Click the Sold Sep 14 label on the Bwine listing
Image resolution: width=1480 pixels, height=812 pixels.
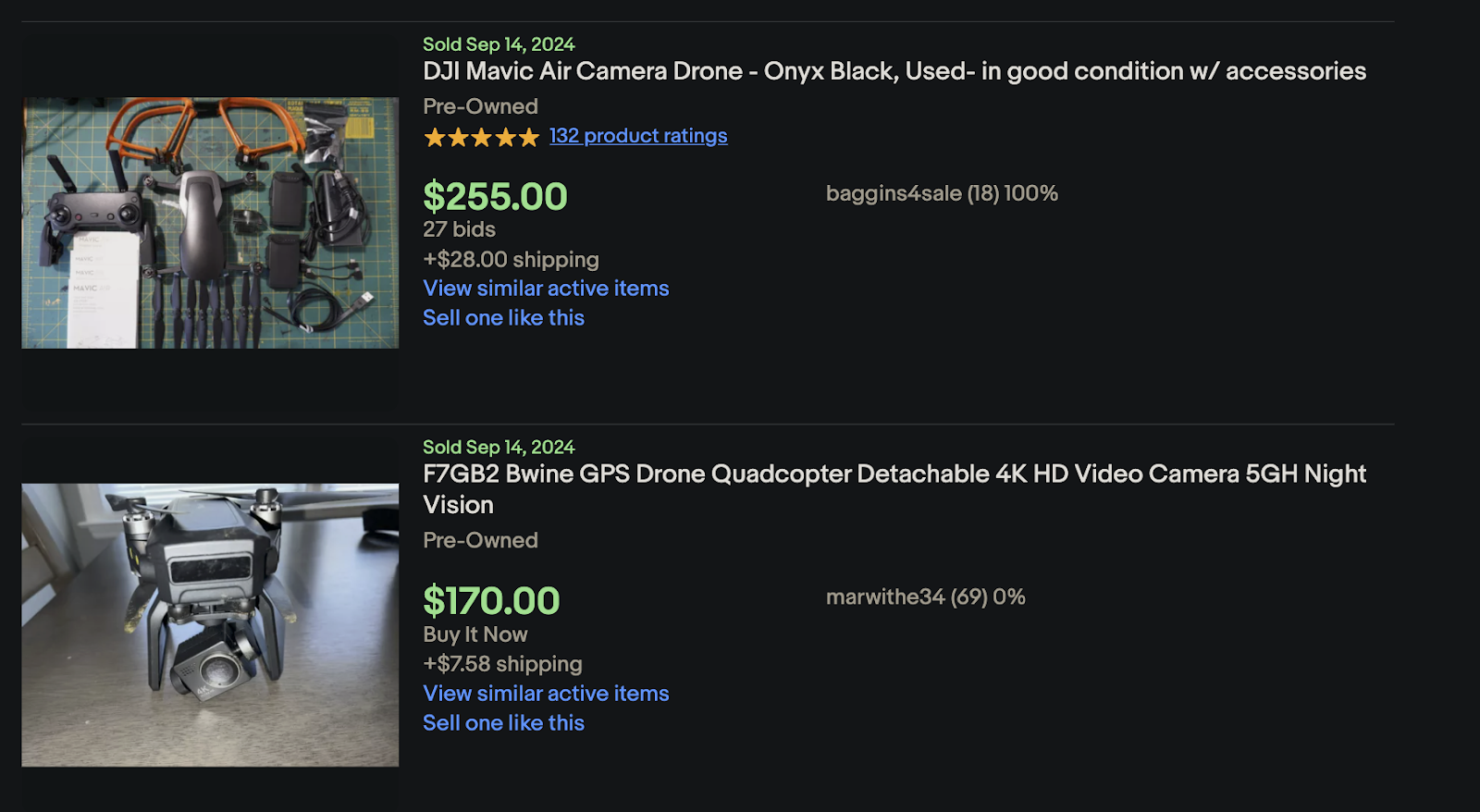pos(498,447)
